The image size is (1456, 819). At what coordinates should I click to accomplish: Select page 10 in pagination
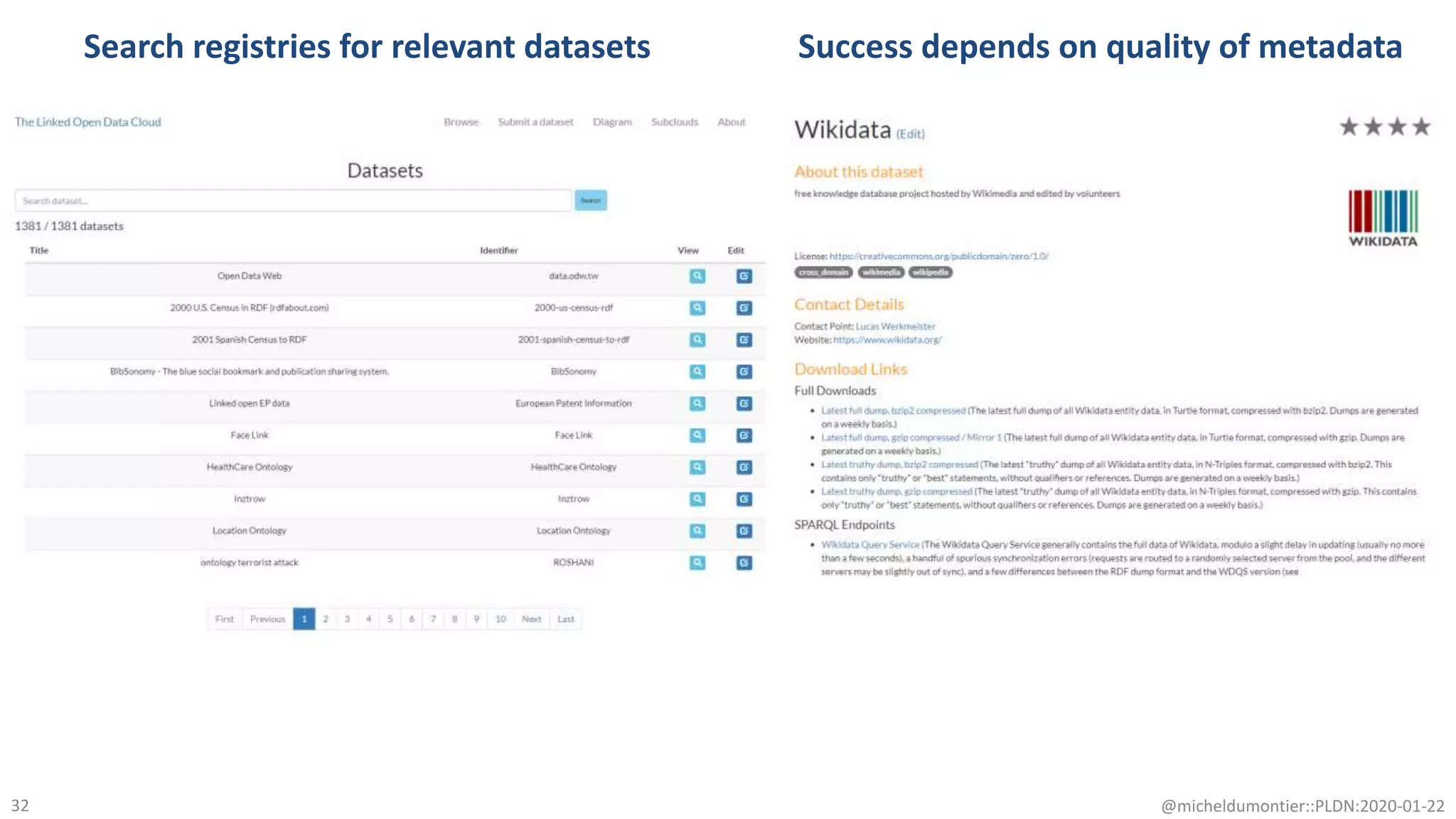(500, 619)
